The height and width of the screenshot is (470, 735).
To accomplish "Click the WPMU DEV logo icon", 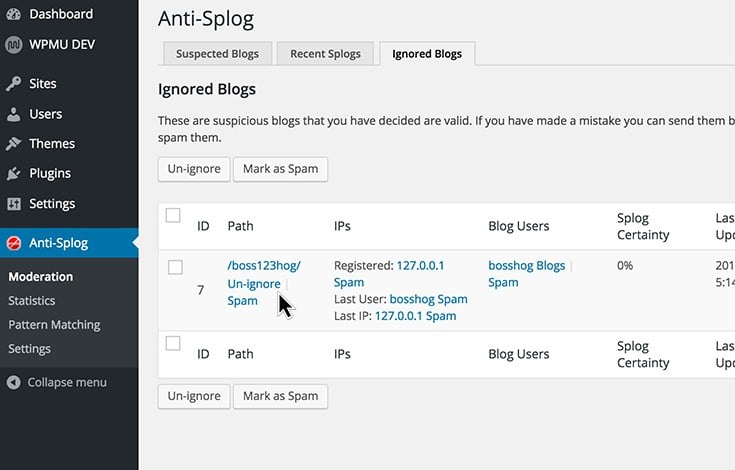I will coord(14,45).
